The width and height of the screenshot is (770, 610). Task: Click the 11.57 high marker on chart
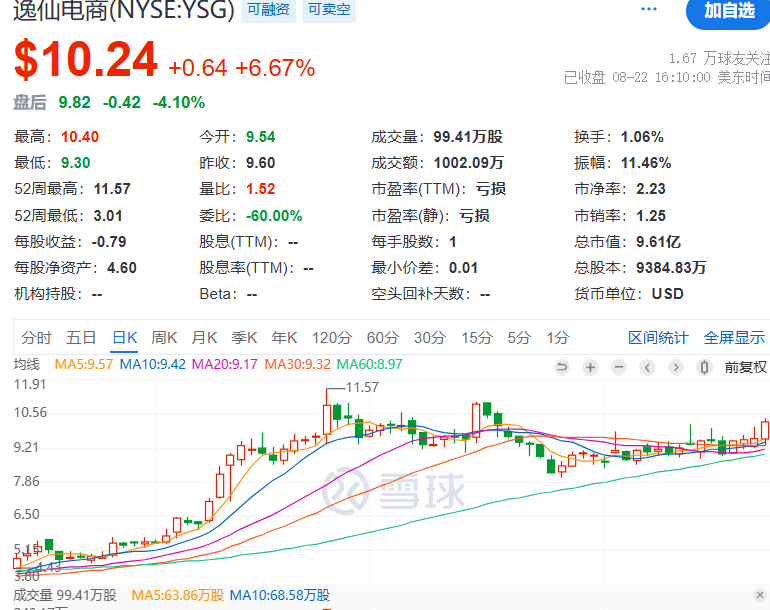(x=362, y=388)
